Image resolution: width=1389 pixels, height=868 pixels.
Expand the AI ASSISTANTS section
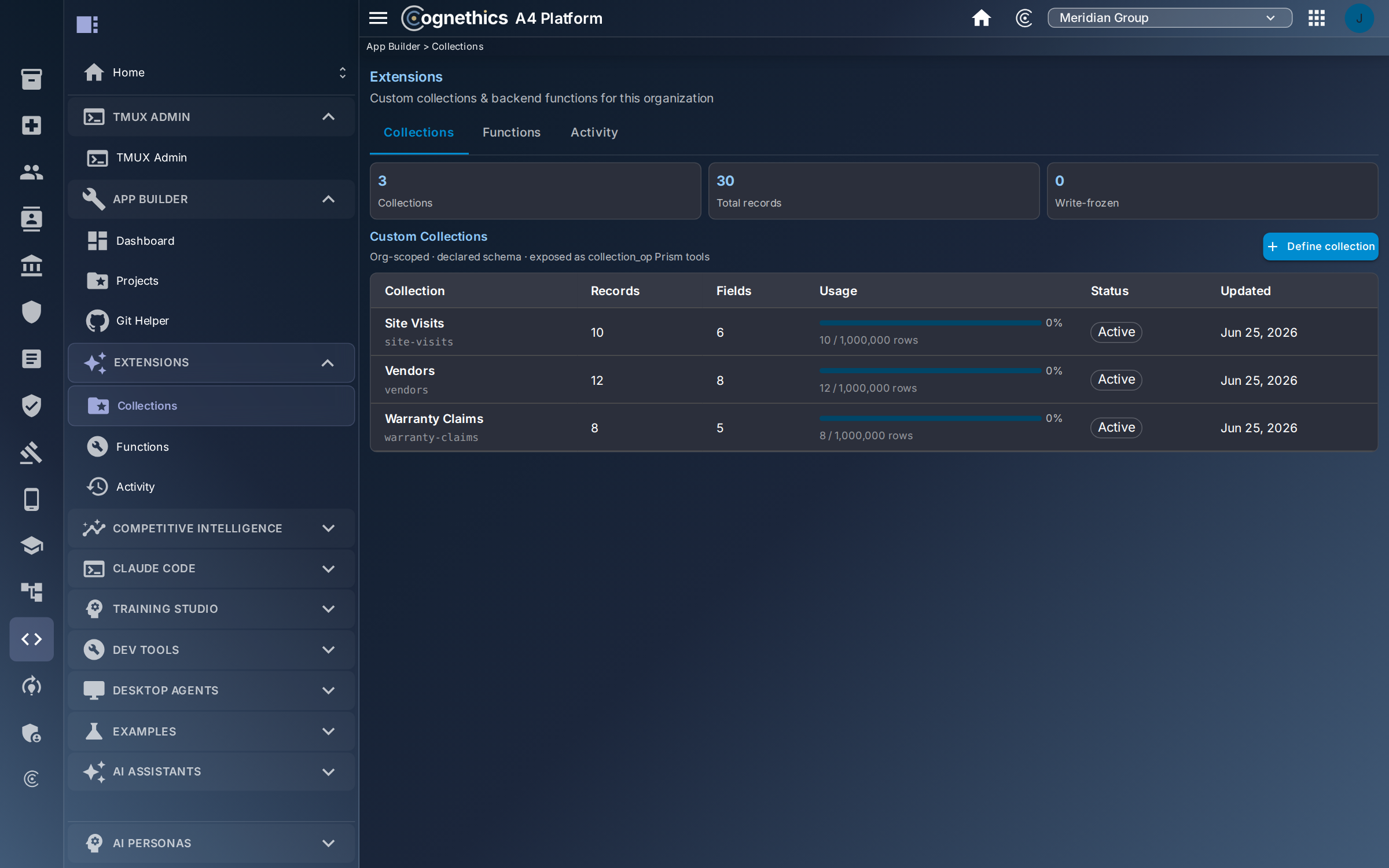tap(211, 772)
